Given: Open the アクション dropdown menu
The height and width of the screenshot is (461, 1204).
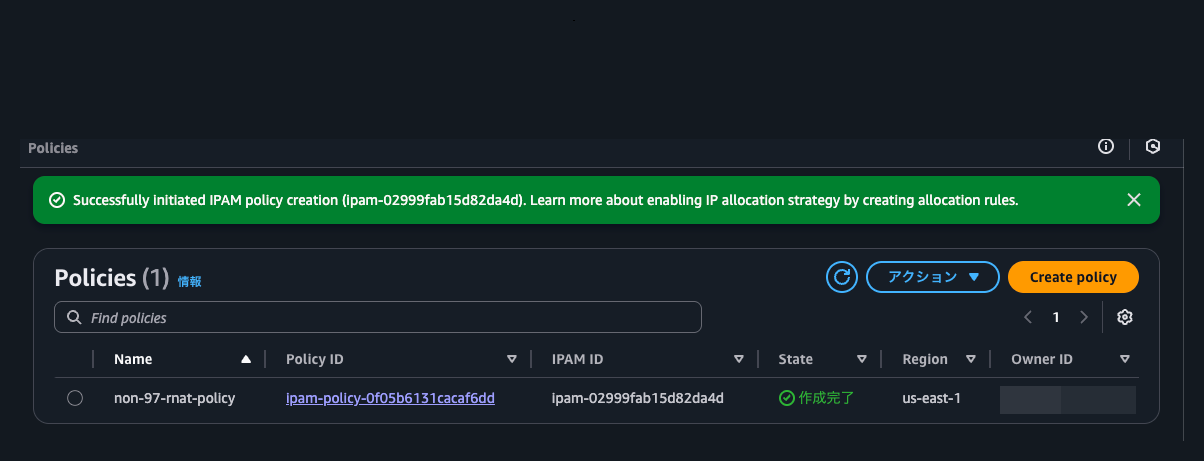Looking at the screenshot, I should tap(933, 277).
